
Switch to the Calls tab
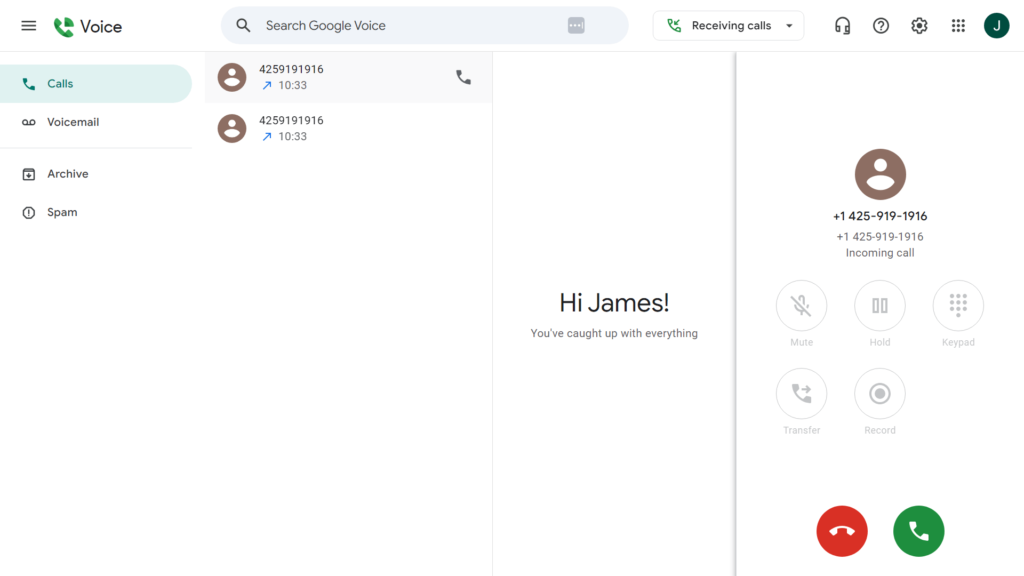click(62, 83)
